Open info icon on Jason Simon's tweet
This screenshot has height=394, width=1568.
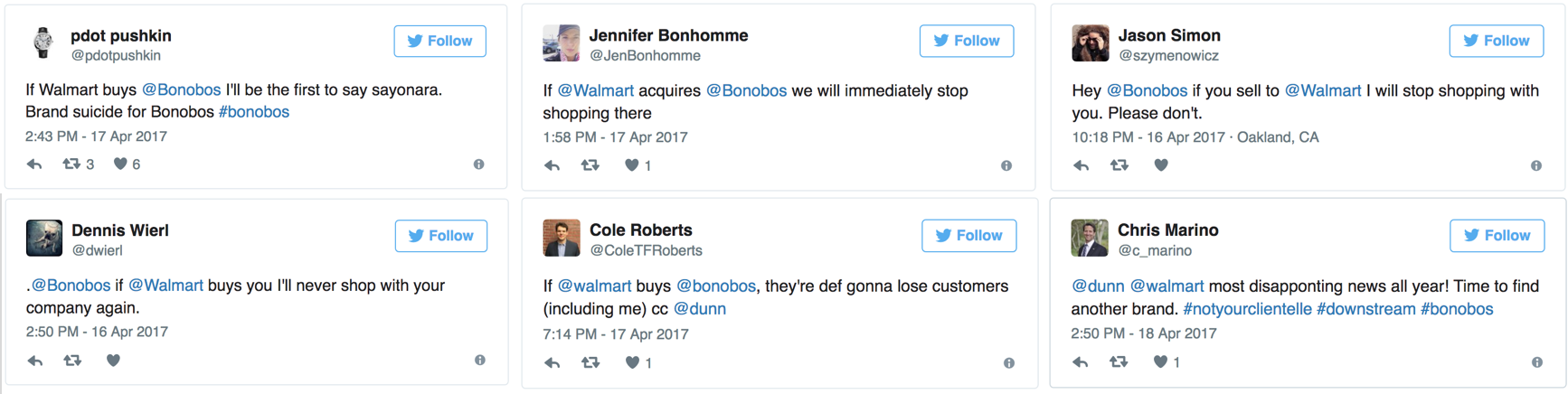1535,166
